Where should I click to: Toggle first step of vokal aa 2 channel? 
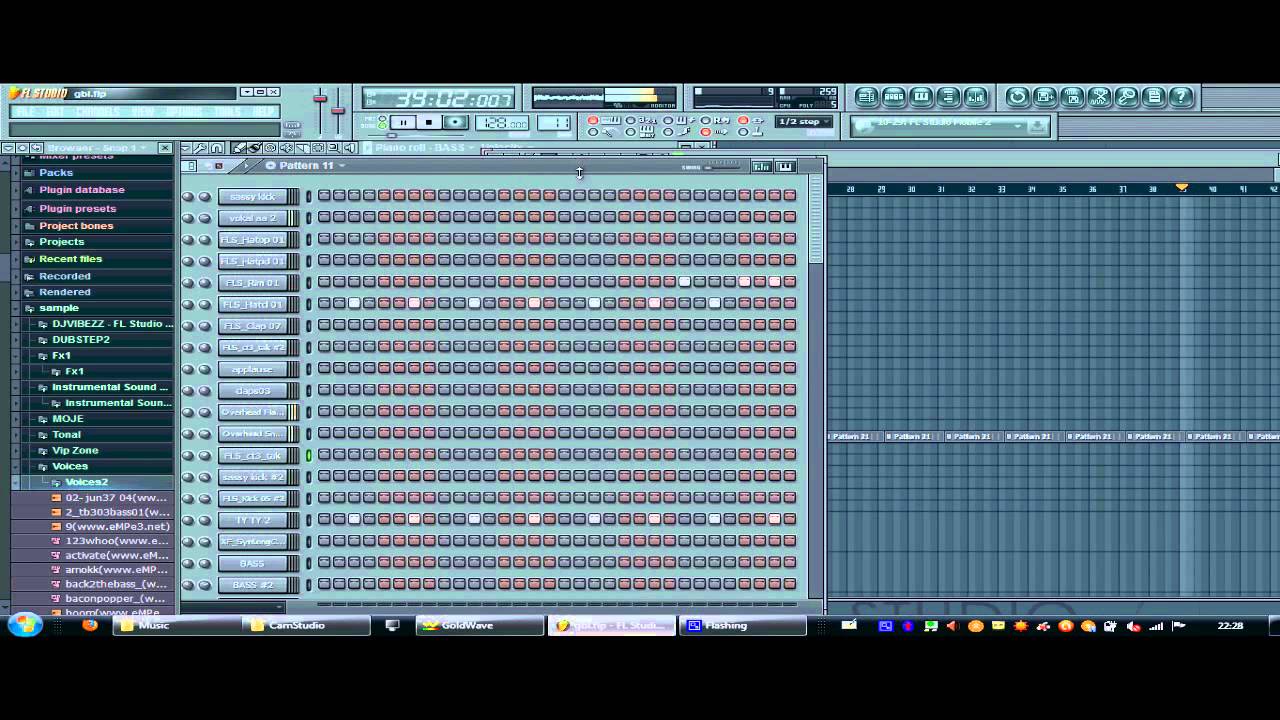324,217
